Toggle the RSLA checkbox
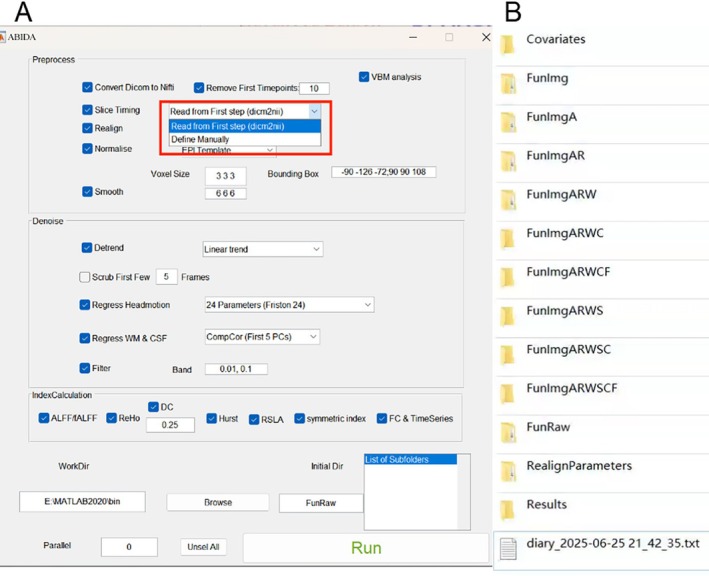 [x=254, y=420]
